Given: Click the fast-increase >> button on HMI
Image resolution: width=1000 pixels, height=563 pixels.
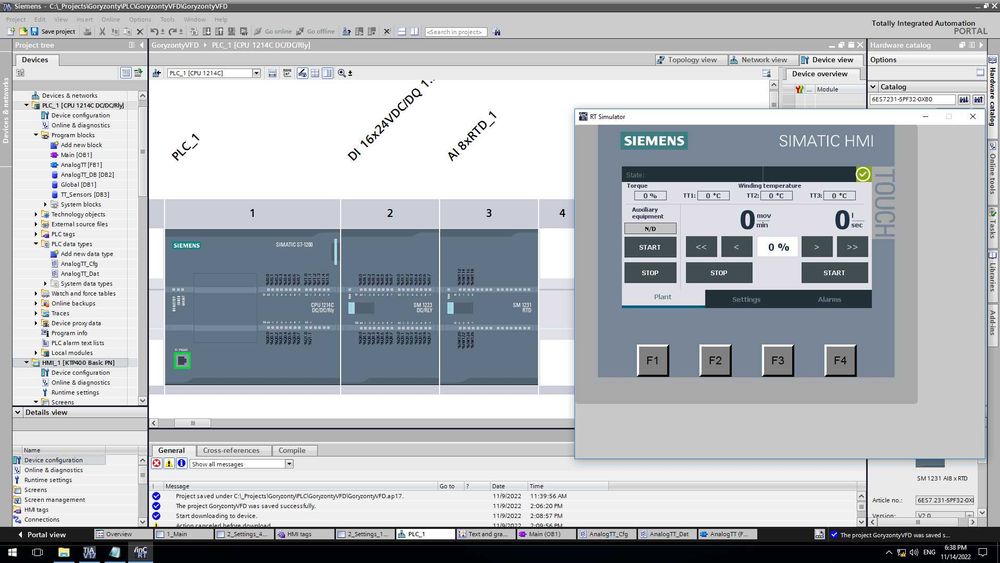Looking at the screenshot, I should [x=852, y=247].
